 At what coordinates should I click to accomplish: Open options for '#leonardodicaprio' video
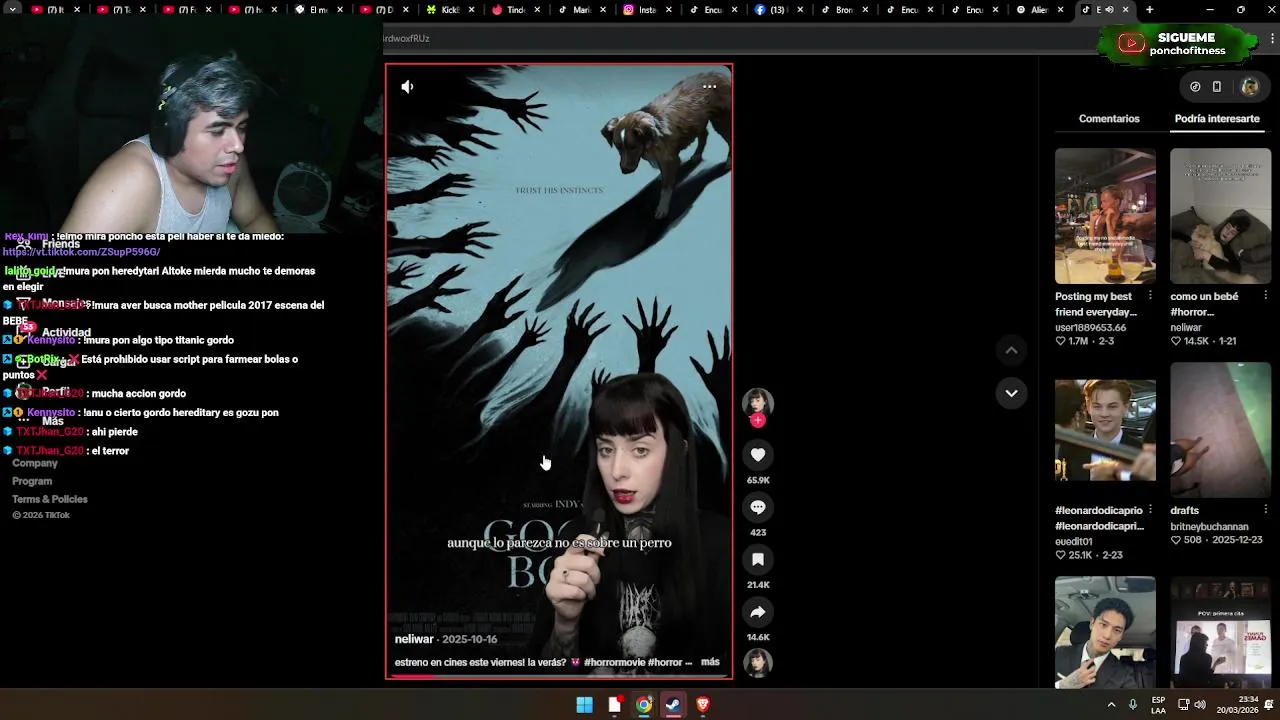click(x=1149, y=510)
